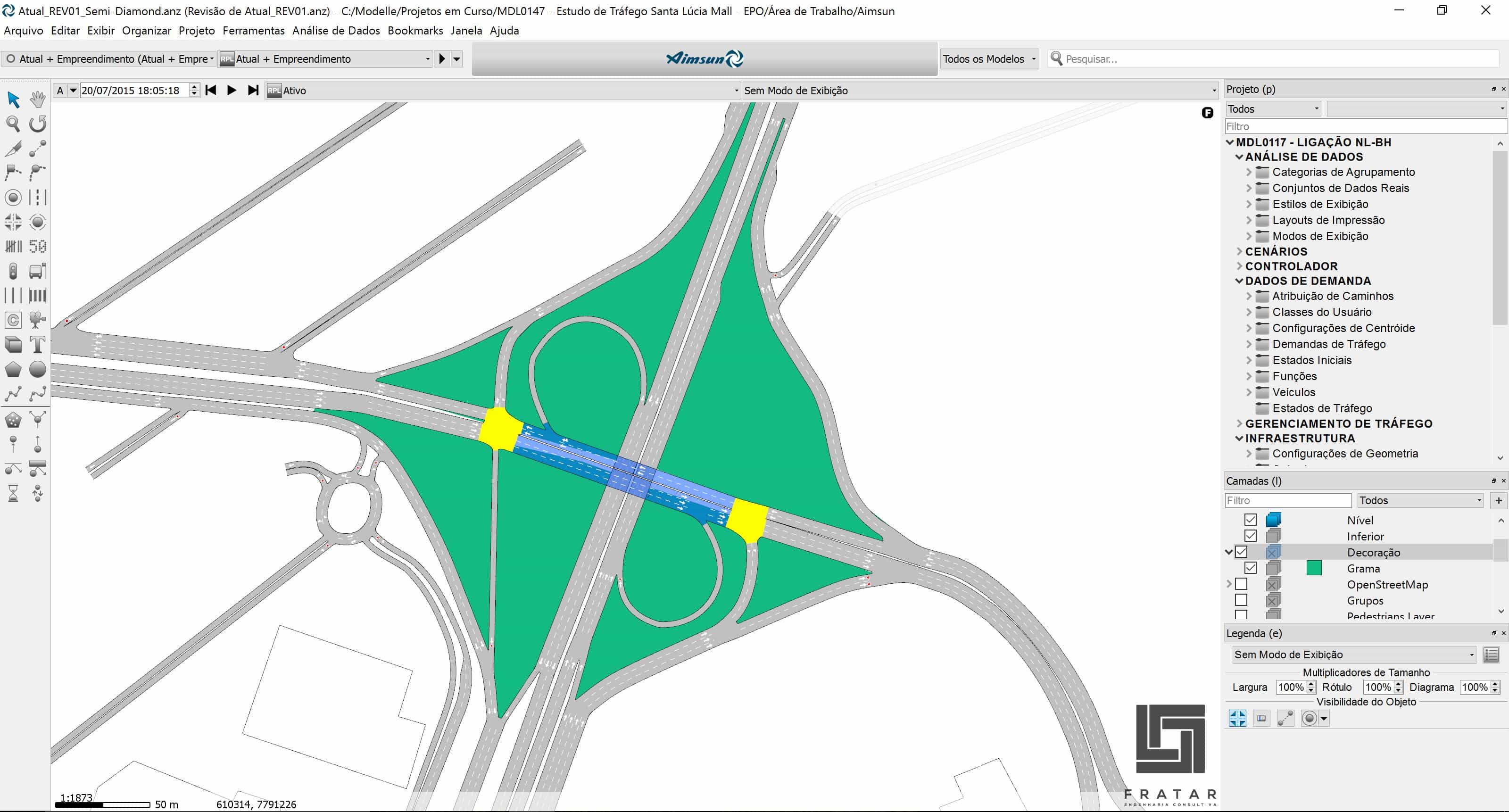Open the Análise de Dados menu
The width and height of the screenshot is (1509, 812).
pyautogui.click(x=336, y=31)
